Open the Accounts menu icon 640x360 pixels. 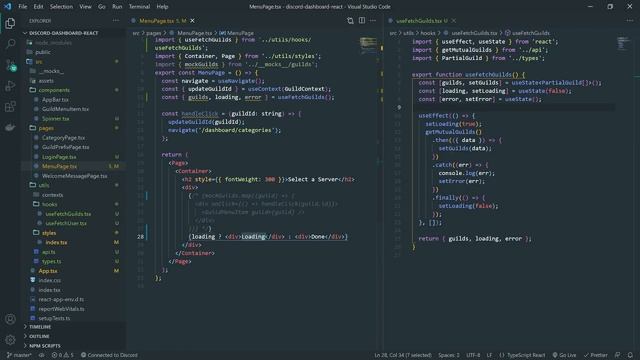10,319
